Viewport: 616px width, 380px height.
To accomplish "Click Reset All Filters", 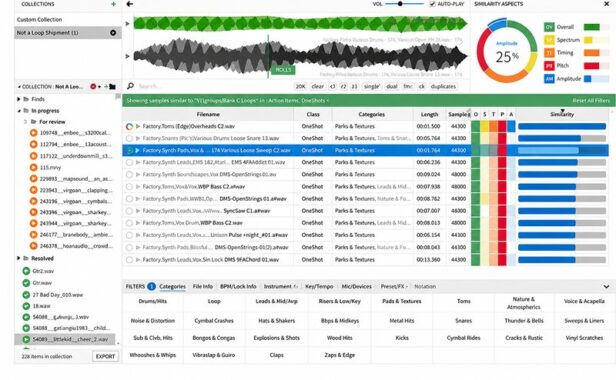I will tap(591, 101).
